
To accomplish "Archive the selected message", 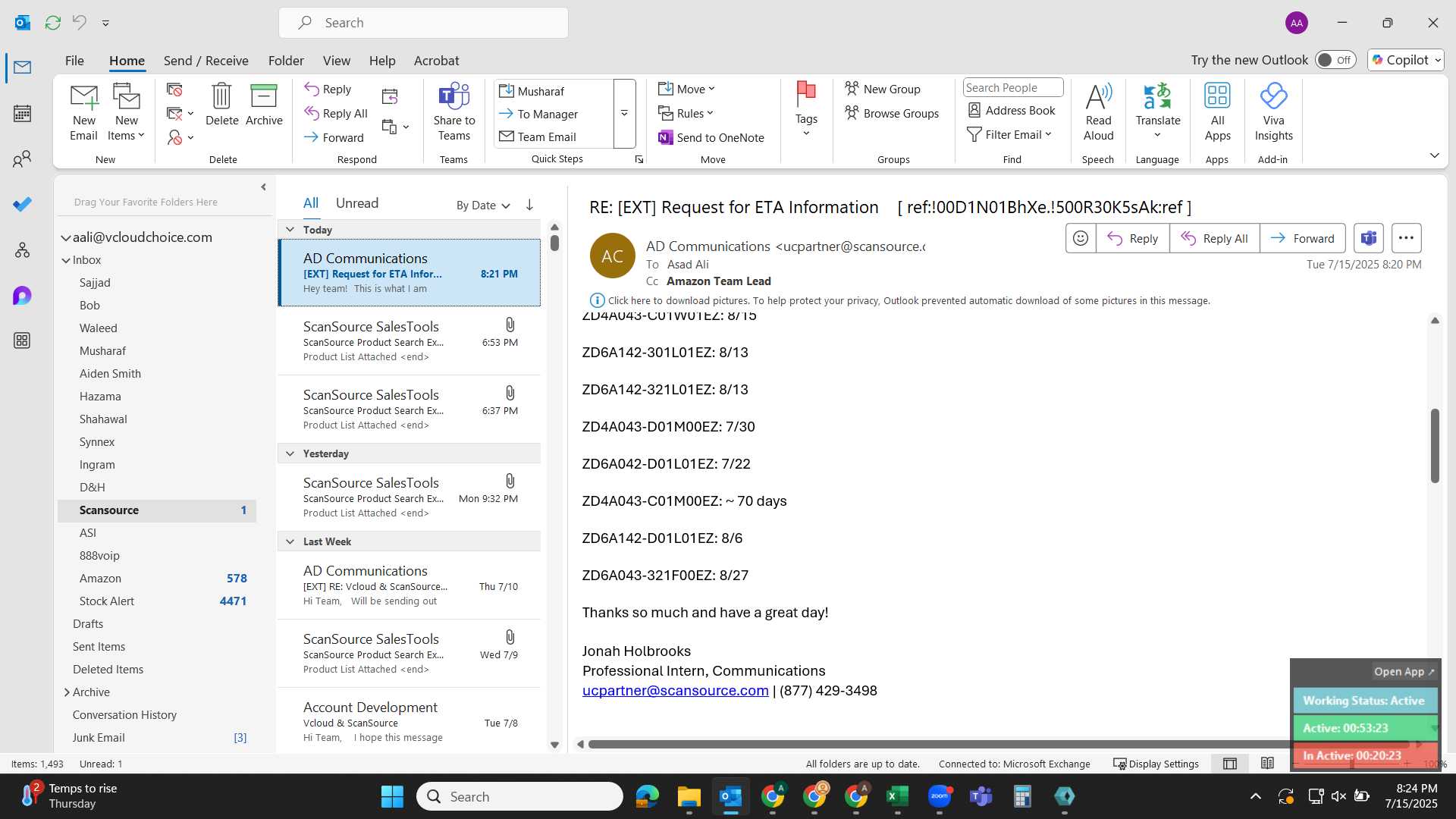I will 264,105.
